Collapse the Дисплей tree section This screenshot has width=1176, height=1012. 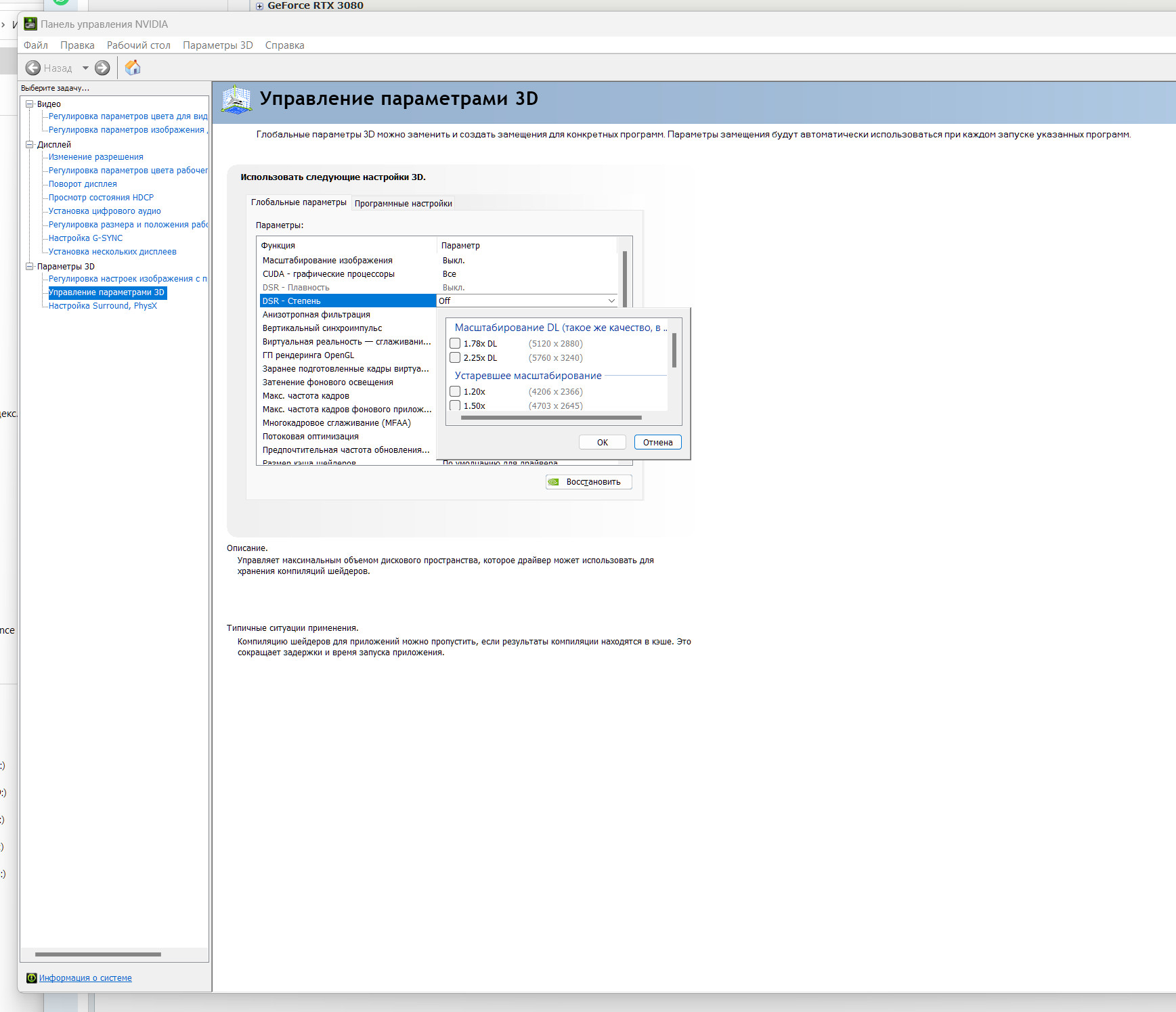coord(30,145)
